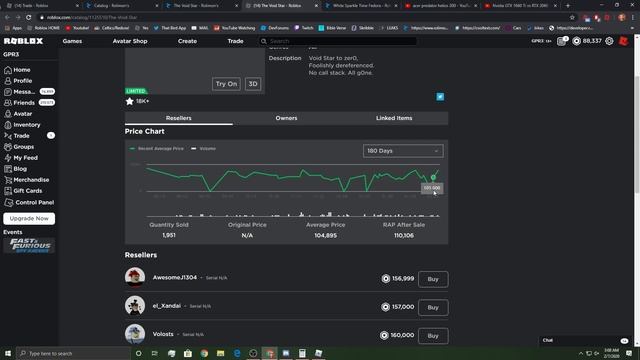Image resolution: width=640 pixels, height=360 pixels.
Task: Click the Robux balance icon
Action: pyautogui.click(x=576, y=41)
